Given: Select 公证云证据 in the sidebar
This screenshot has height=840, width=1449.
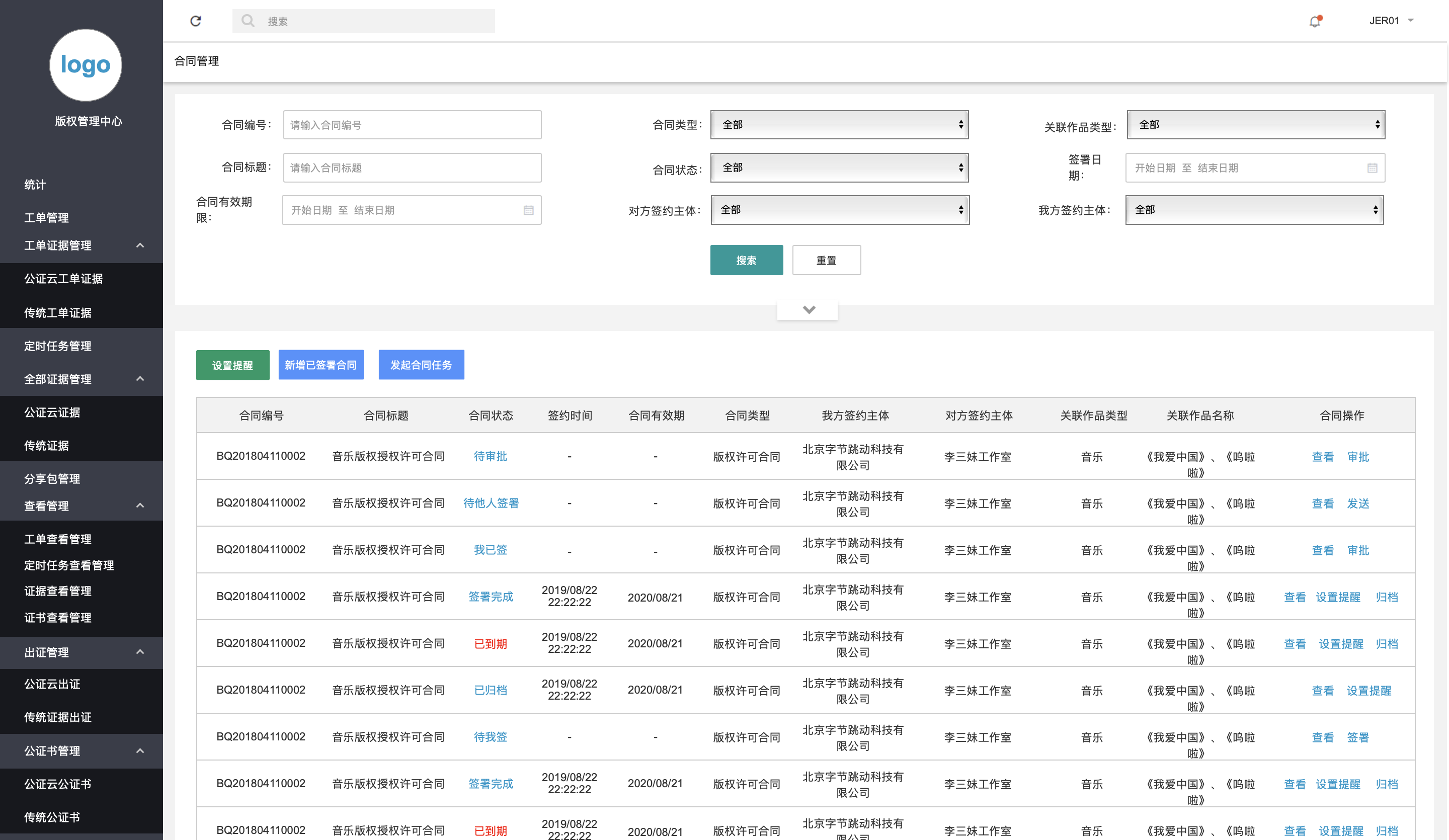Looking at the screenshot, I should tap(52, 413).
